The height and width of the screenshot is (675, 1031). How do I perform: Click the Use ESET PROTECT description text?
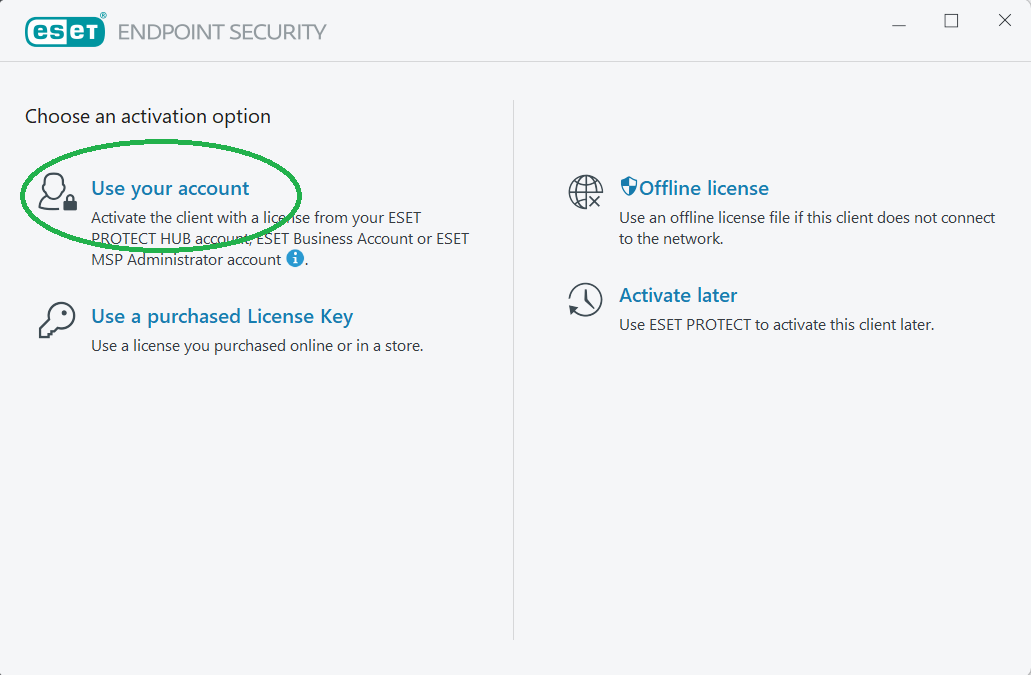pyautogui.click(x=776, y=325)
